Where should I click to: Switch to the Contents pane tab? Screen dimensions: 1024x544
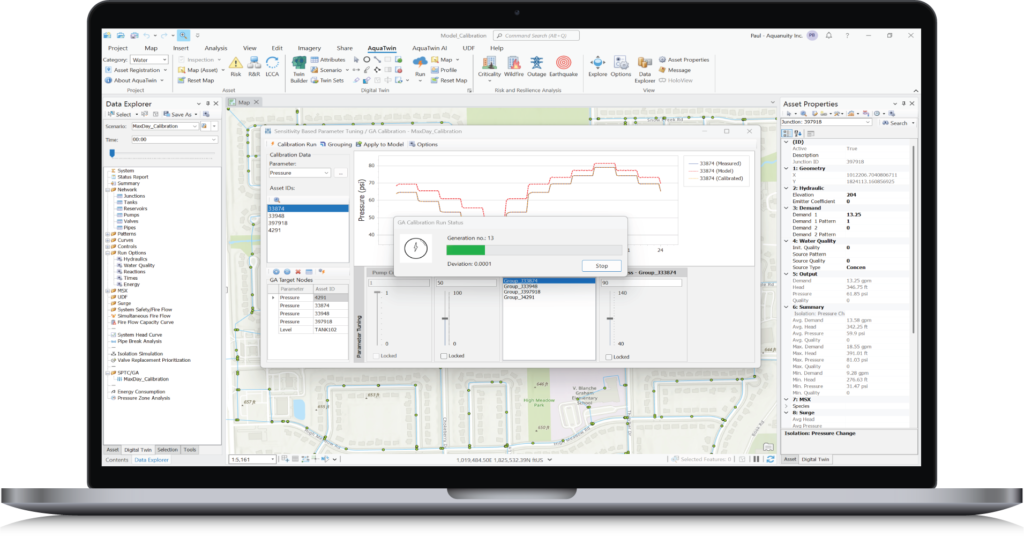click(117, 460)
